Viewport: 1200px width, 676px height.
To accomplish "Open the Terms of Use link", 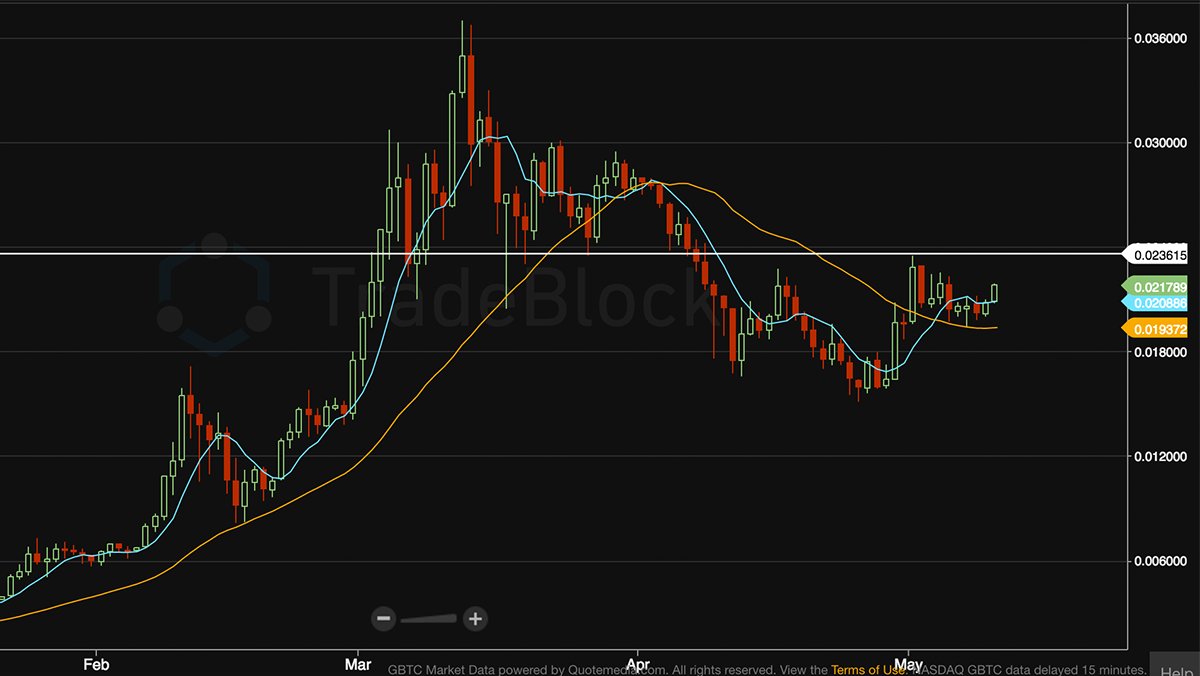I will [x=869, y=669].
